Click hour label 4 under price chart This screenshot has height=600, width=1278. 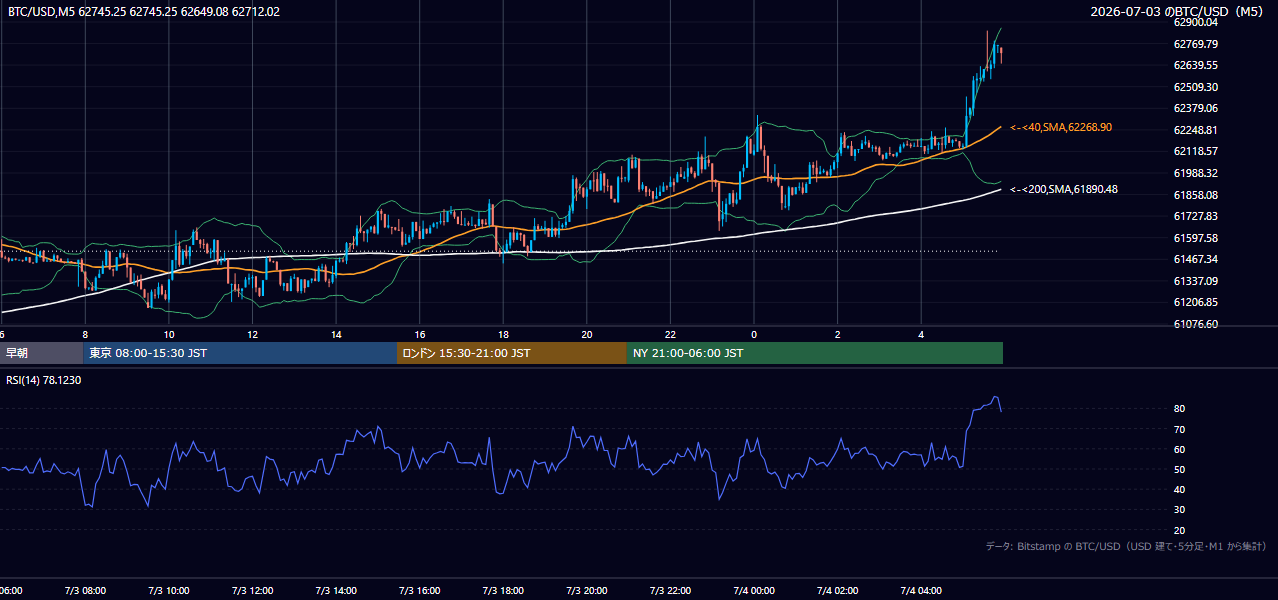tap(921, 334)
